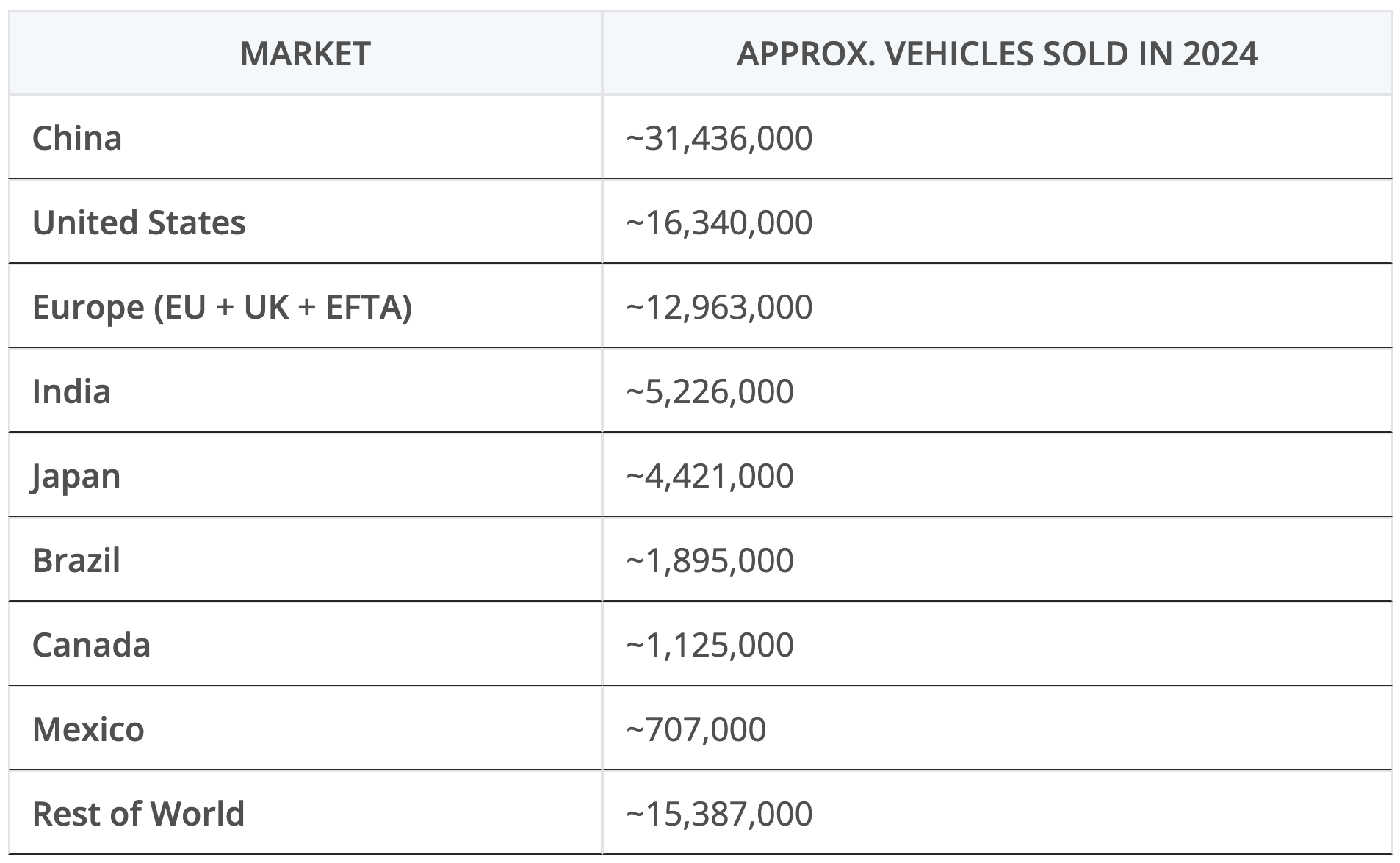The width and height of the screenshot is (1400, 863).
Task: Click Mexico's sales value ~707,000
Action: click(x=696, y=729)
